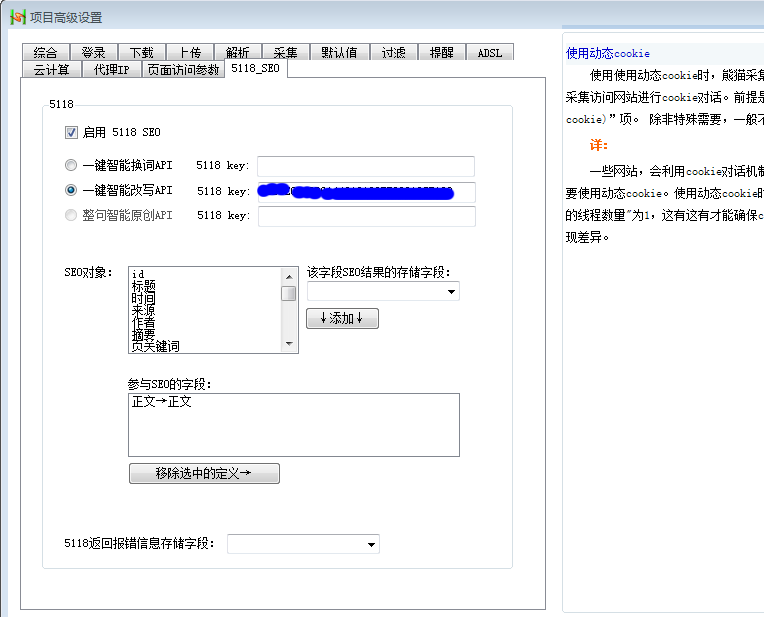Click the 使用动态cookie help heading
The height and width of the screenshot is (617, 764).
click(608, 53)
